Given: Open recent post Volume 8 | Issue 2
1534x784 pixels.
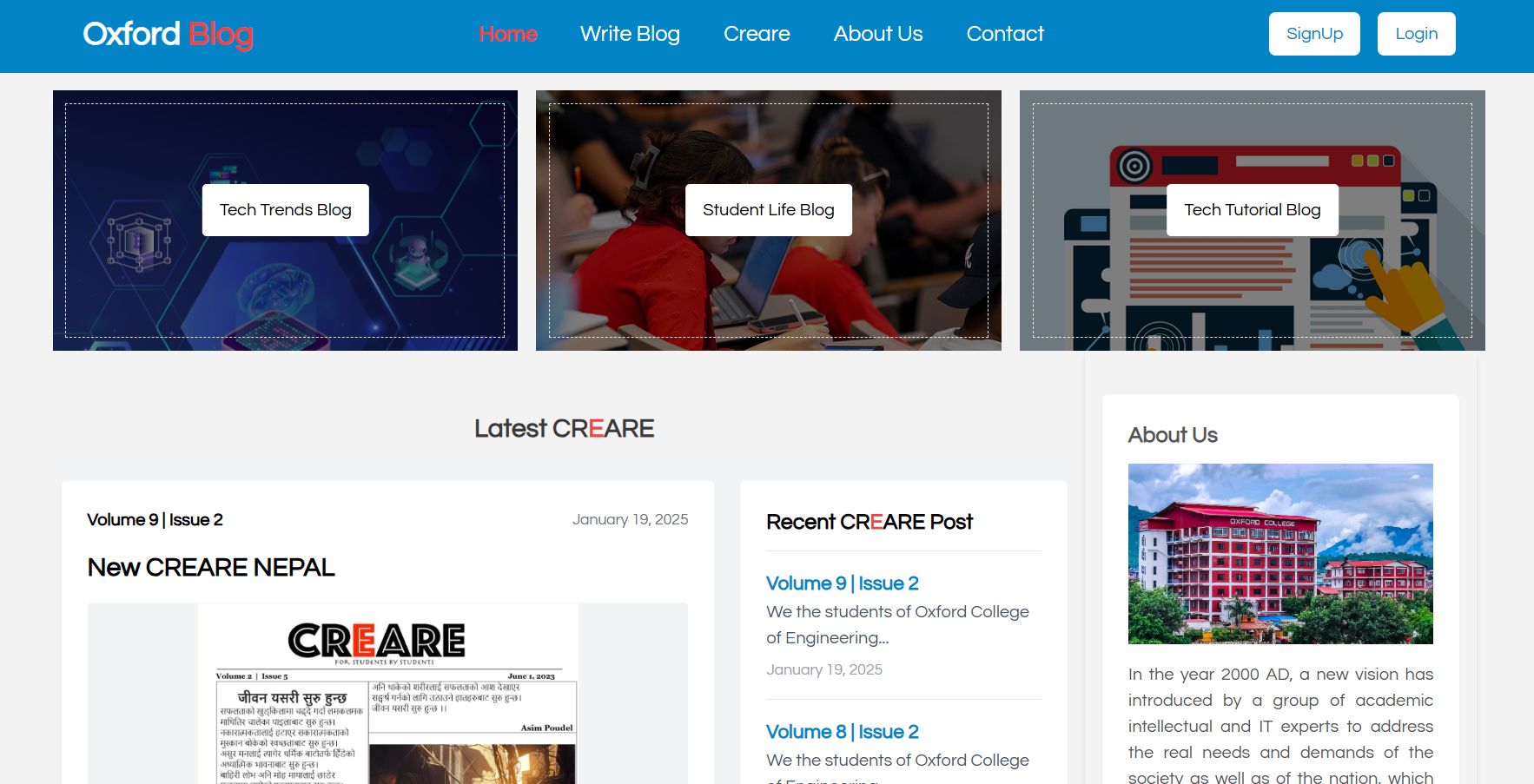Looking at the screenshot, I should (x=842, y=732).
